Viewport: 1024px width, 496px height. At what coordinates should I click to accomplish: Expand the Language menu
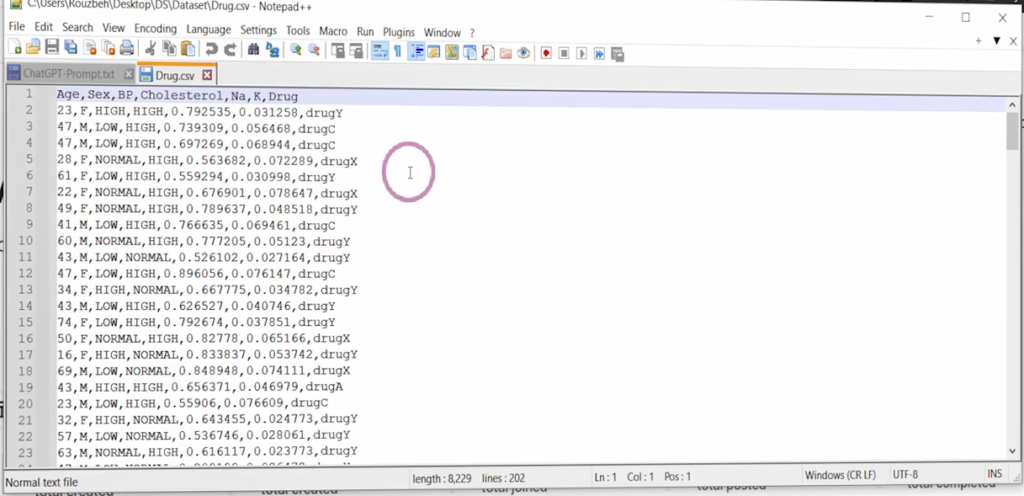(x=208, y=32)
